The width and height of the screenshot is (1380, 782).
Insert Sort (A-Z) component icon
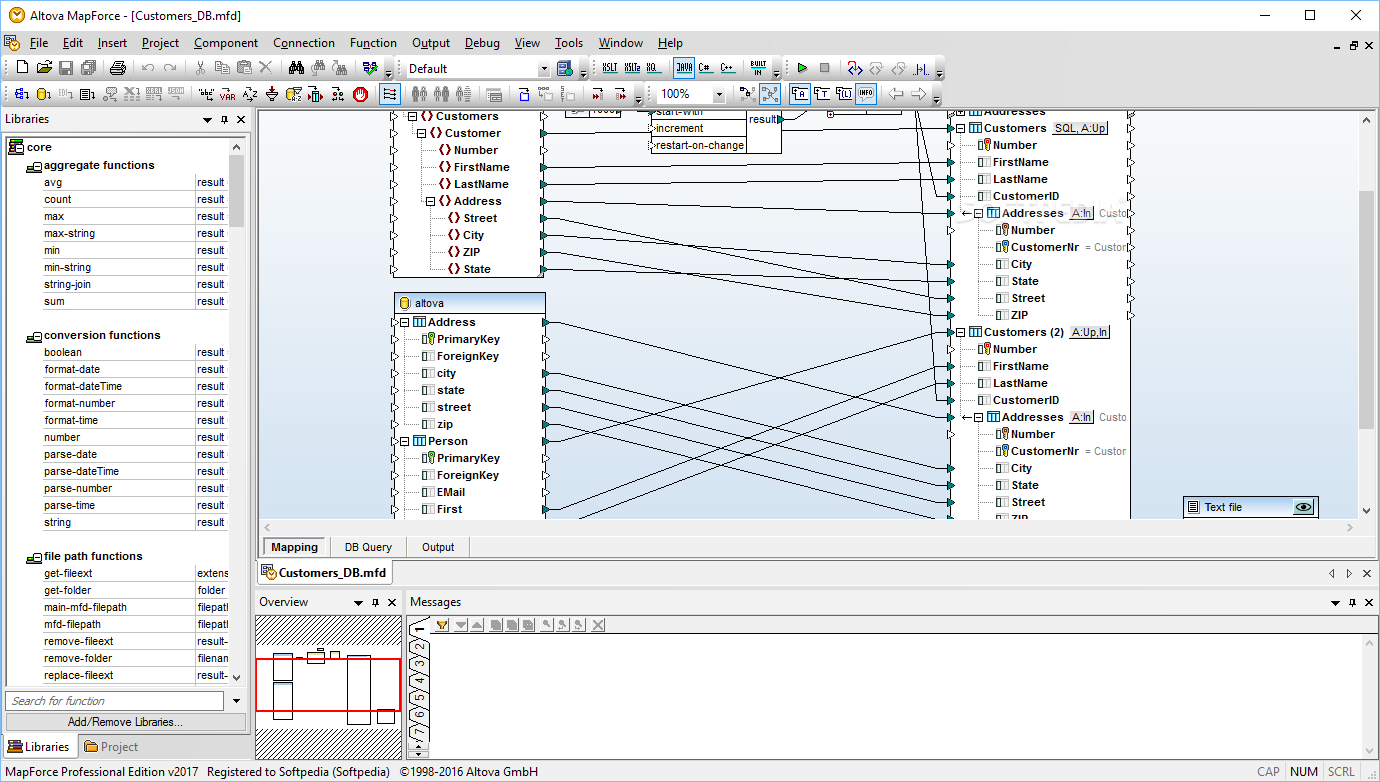pos(250,94)
